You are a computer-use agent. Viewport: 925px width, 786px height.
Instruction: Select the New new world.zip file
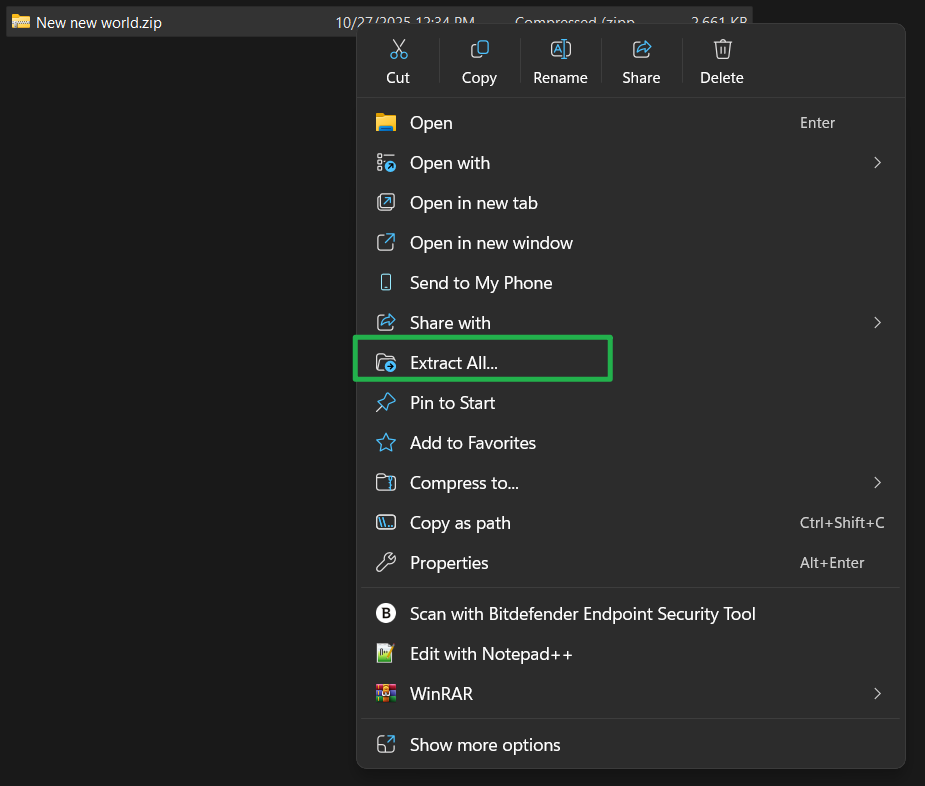point(98,23)
